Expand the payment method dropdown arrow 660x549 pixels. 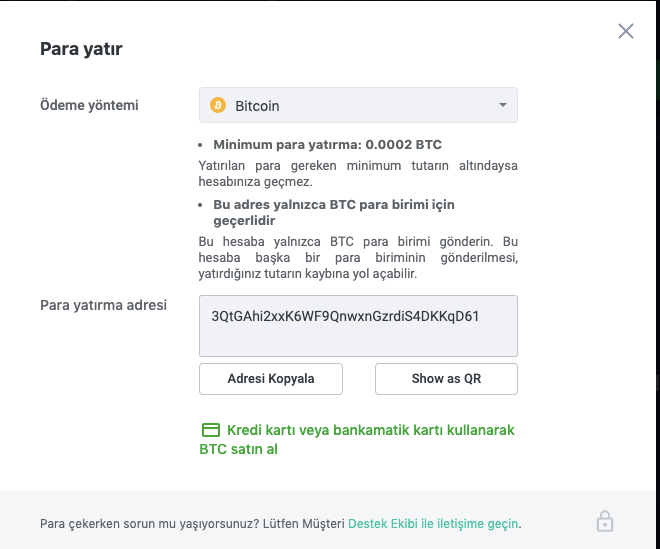click(x=503, y=105)
